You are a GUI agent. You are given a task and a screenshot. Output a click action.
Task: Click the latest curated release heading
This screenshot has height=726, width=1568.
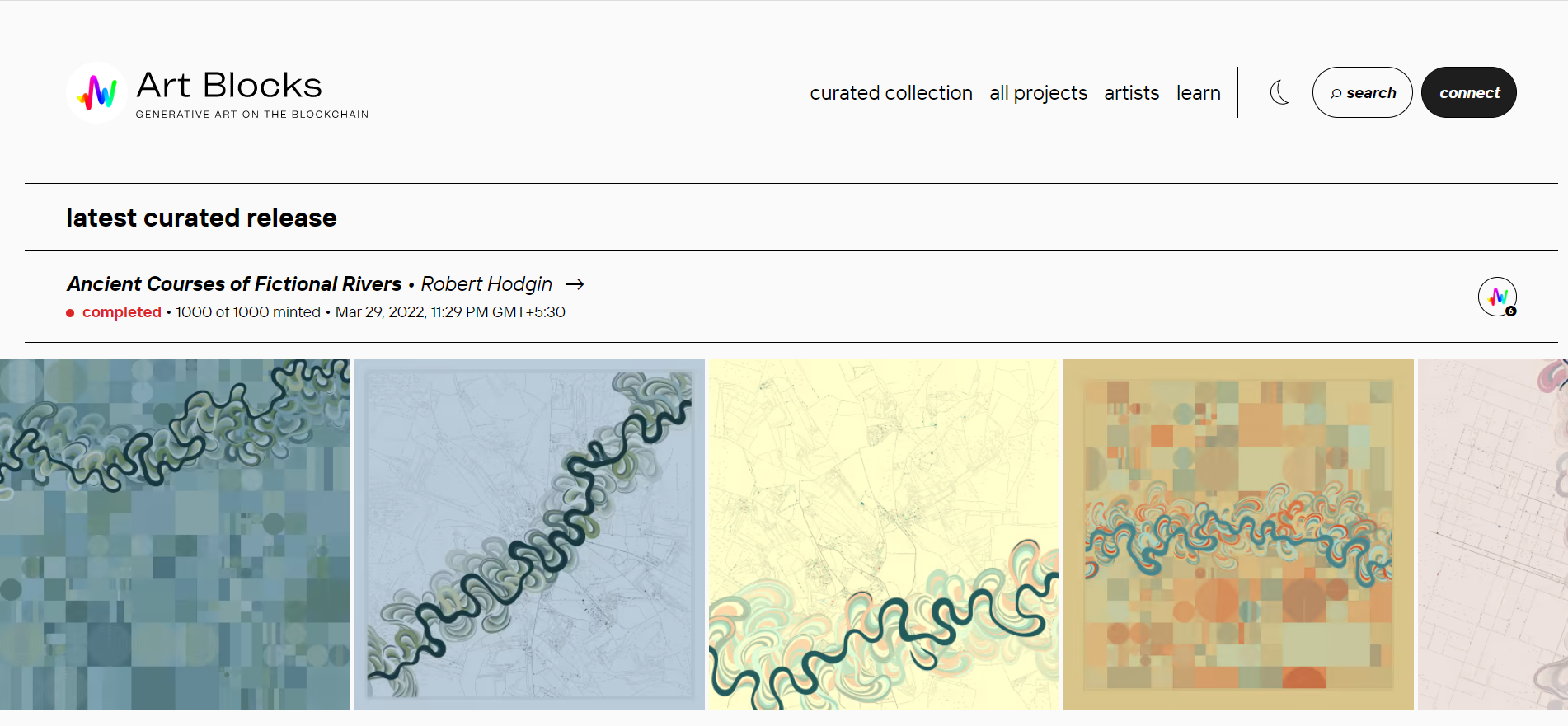click(x=201, y=218)
